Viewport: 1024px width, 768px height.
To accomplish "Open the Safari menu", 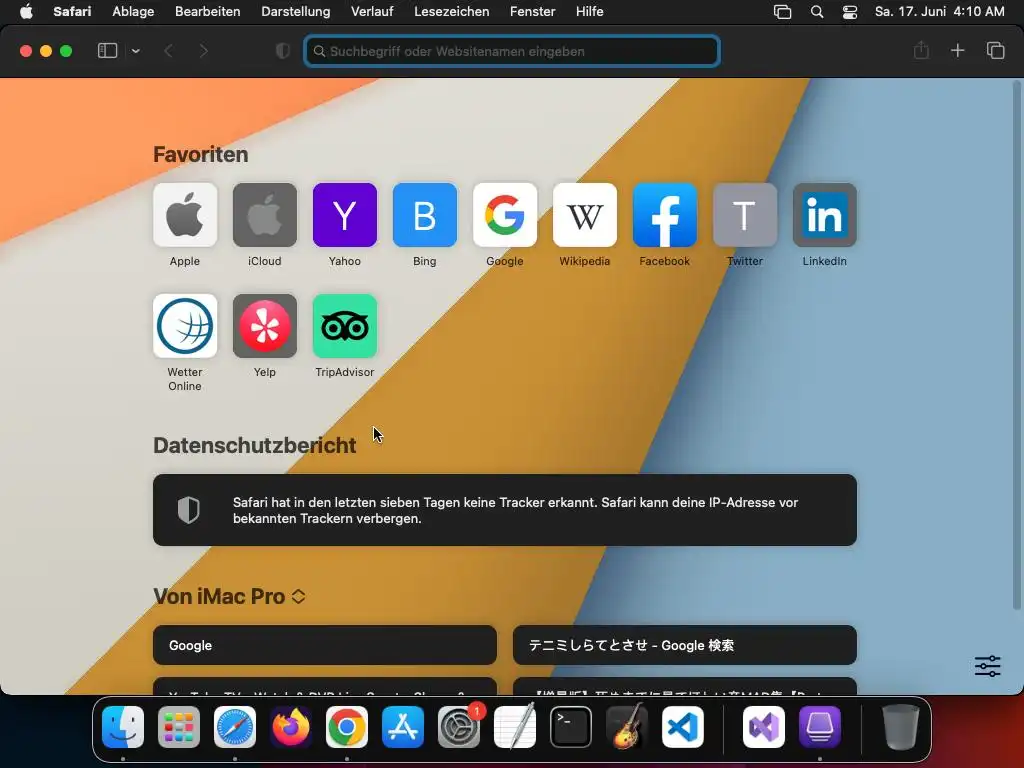I will pyautogui.click(x=72, y=12).
